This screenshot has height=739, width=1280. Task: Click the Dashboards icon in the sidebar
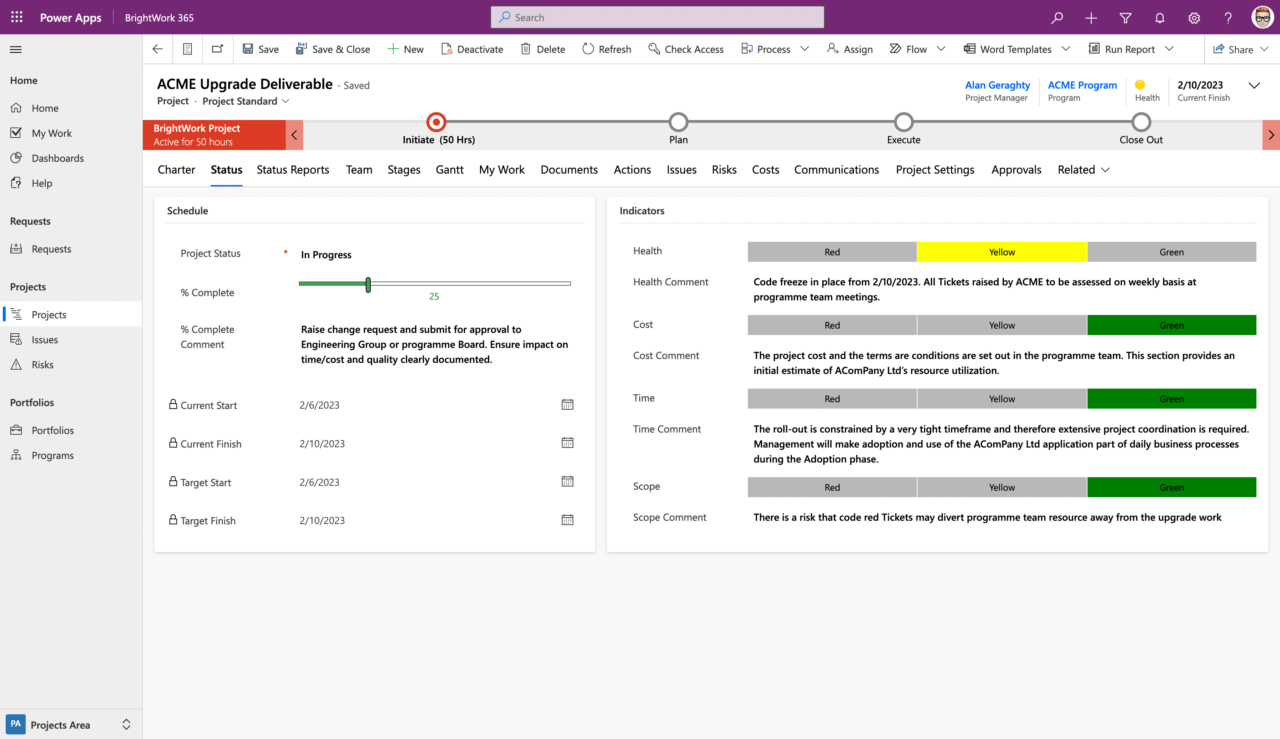pyautogui.click(x=16, y=157)
